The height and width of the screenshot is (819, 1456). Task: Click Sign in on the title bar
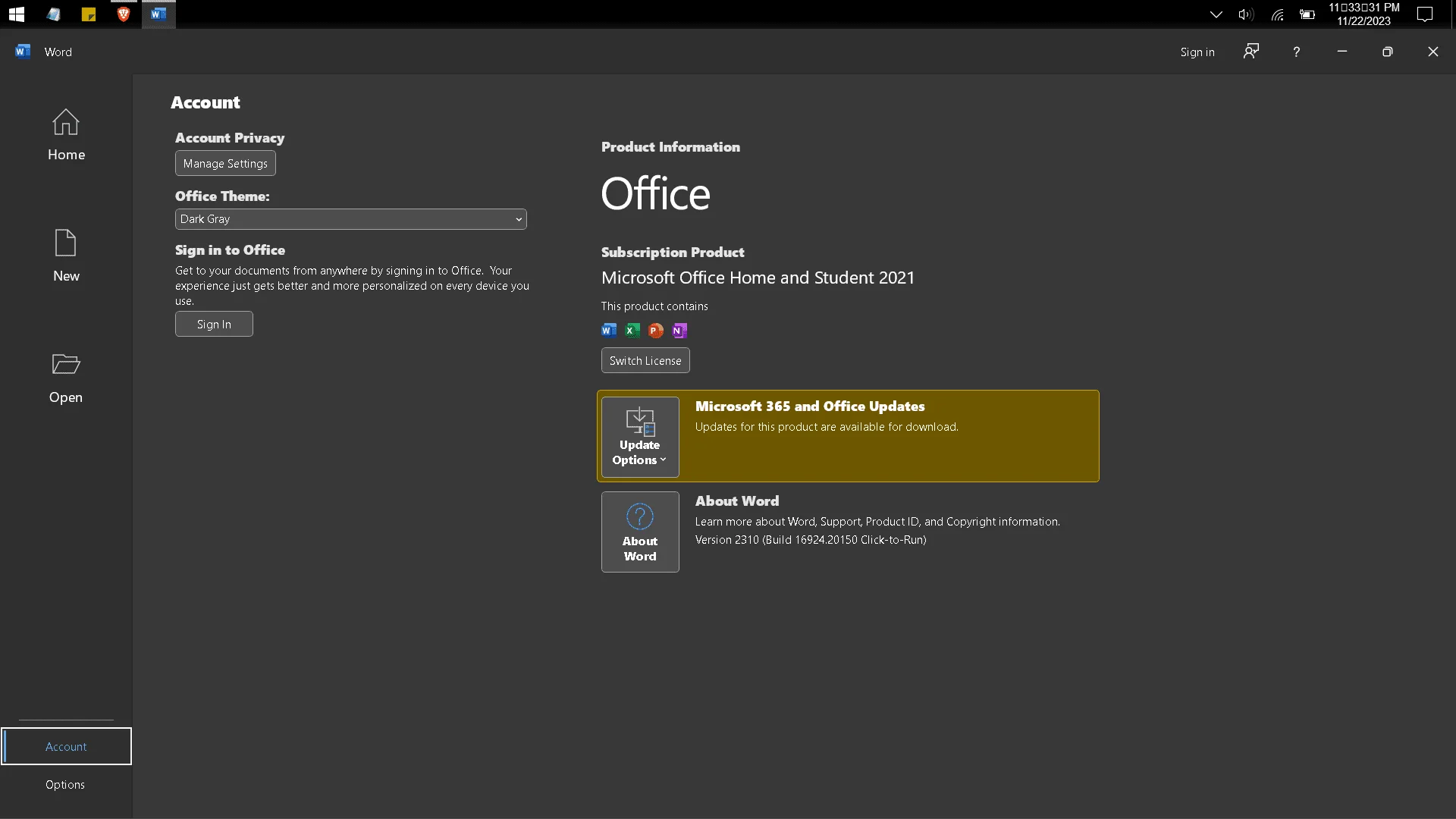point(1197,52)
